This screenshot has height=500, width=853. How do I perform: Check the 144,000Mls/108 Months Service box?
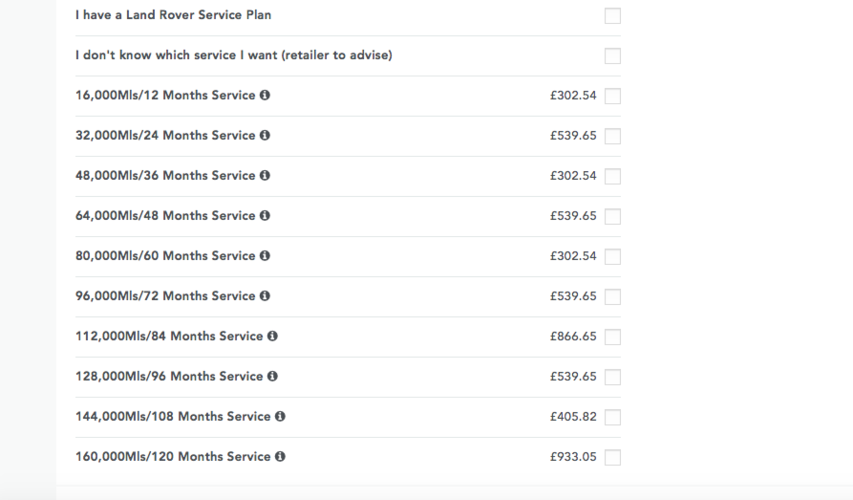pyautogui.click(x=613, y=417)
